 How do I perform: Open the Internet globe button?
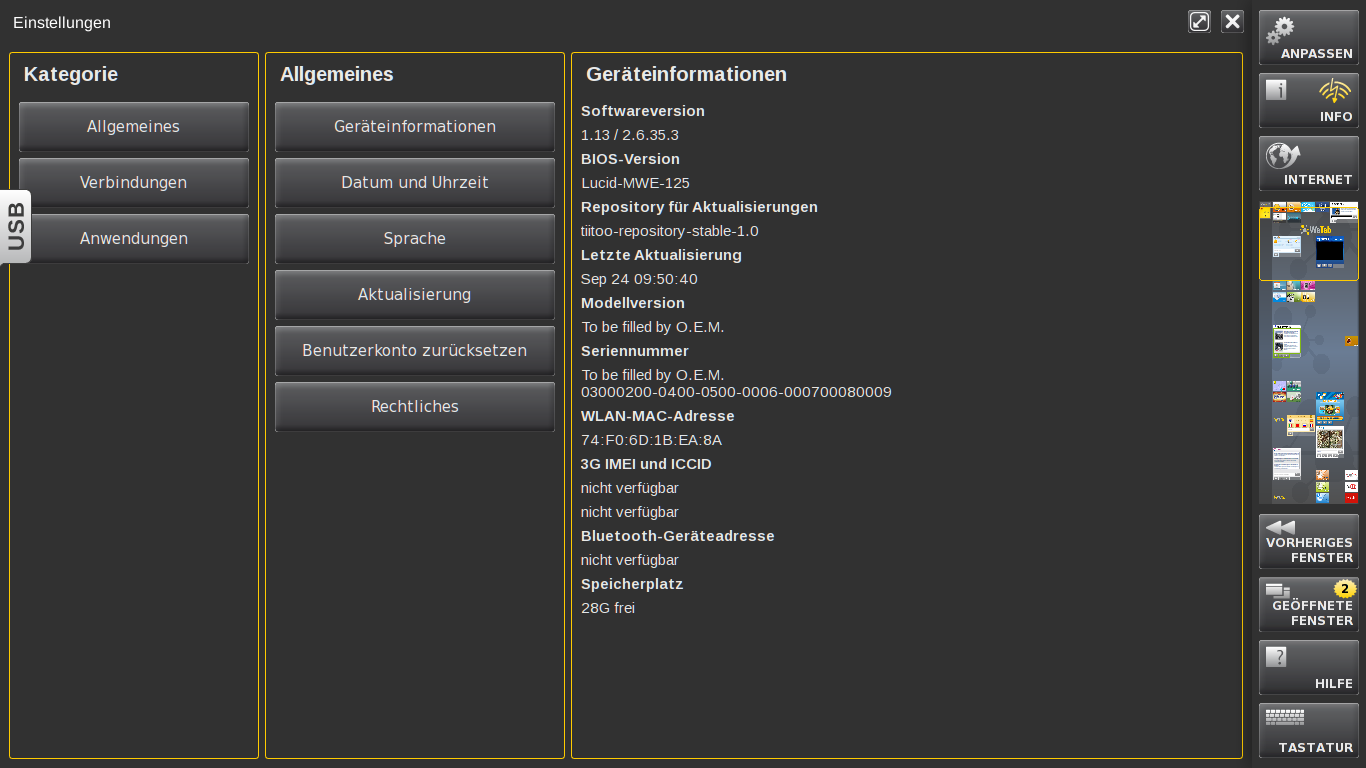1308,163
